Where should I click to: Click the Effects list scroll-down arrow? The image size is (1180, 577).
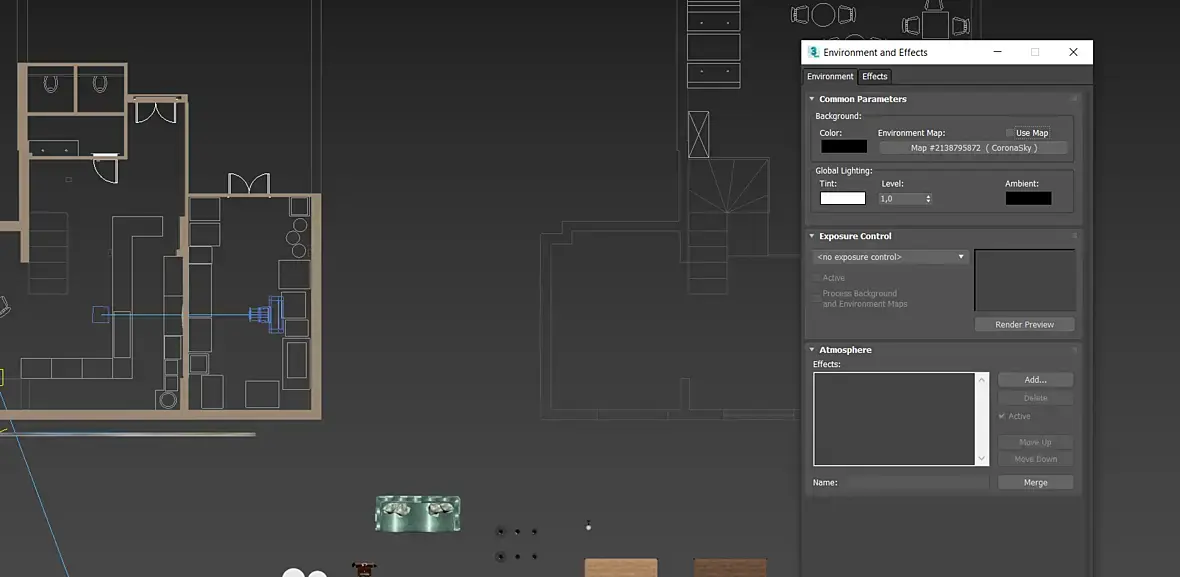(981, 458)
